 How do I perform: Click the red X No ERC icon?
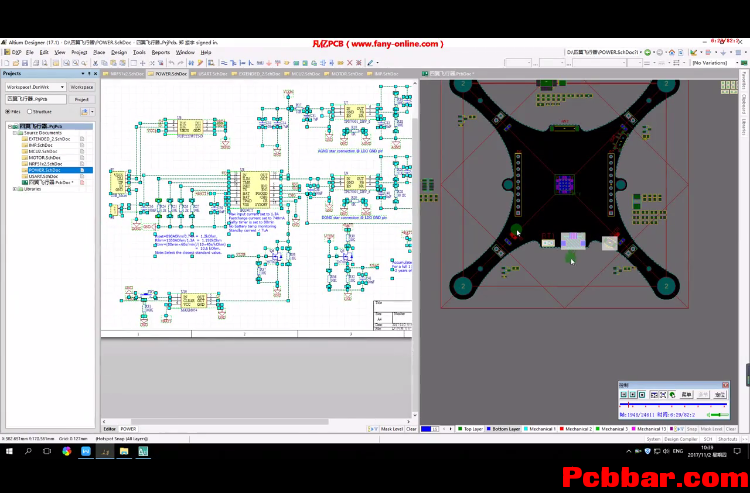coord(350,63)
